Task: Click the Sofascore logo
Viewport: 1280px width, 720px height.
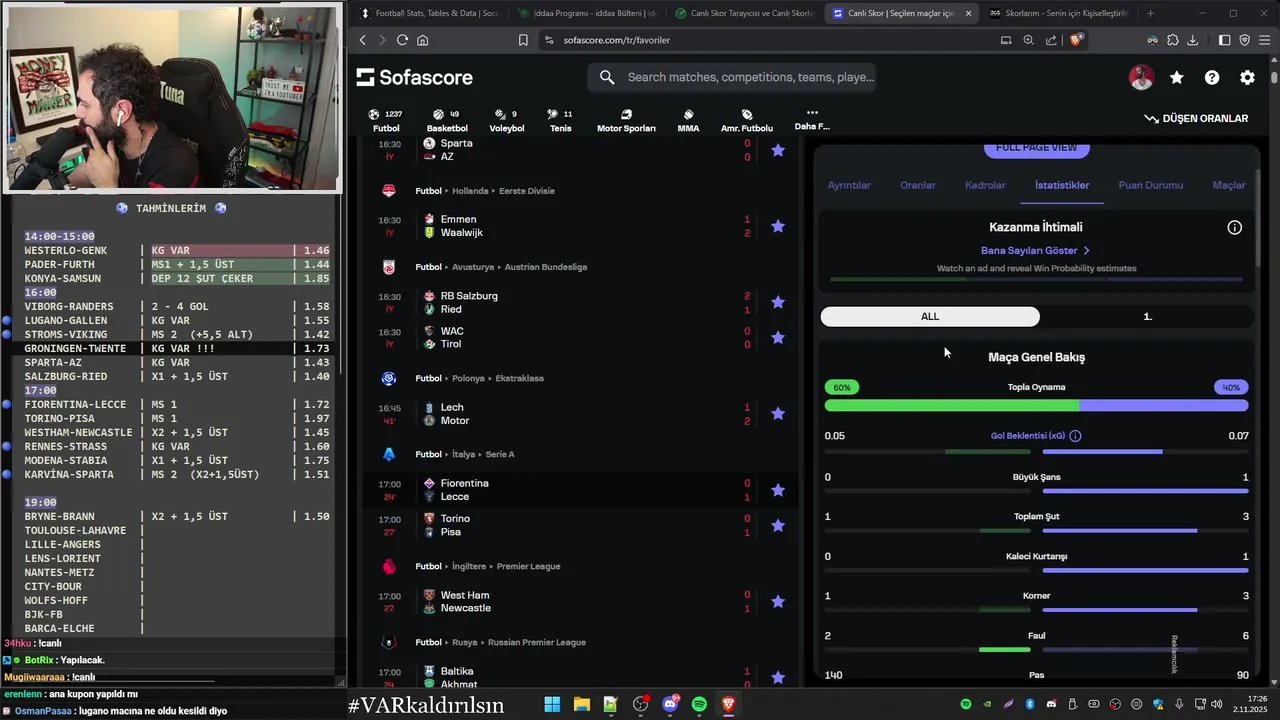Action: 414,78
